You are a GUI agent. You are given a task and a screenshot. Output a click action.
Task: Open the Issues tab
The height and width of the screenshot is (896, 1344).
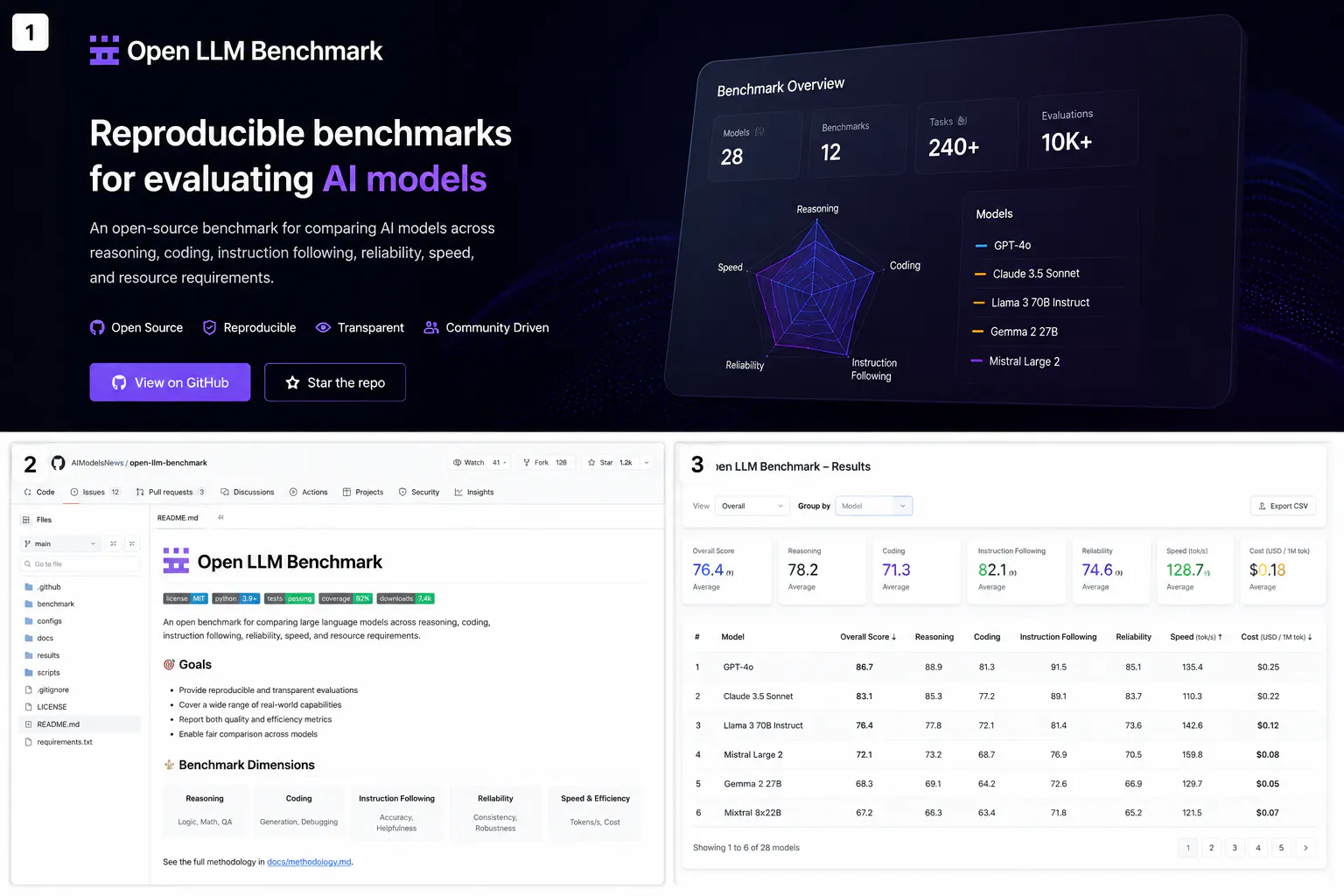(x=94, y=493)
